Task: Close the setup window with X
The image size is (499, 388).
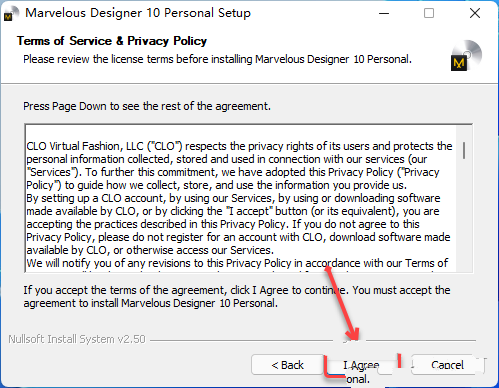Action: (x=475, y=14)
